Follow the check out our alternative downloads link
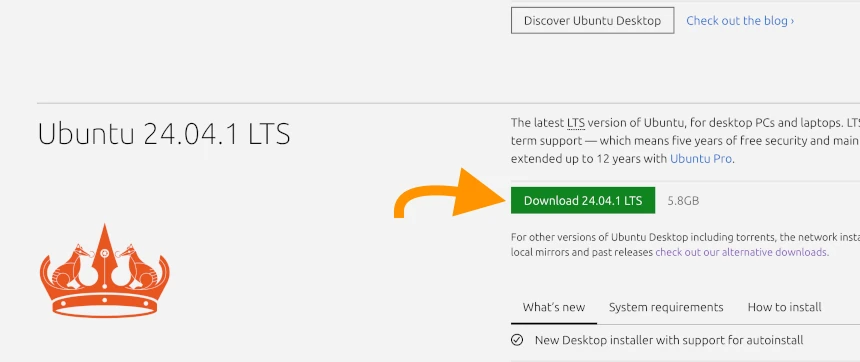 tap(742, 252)
